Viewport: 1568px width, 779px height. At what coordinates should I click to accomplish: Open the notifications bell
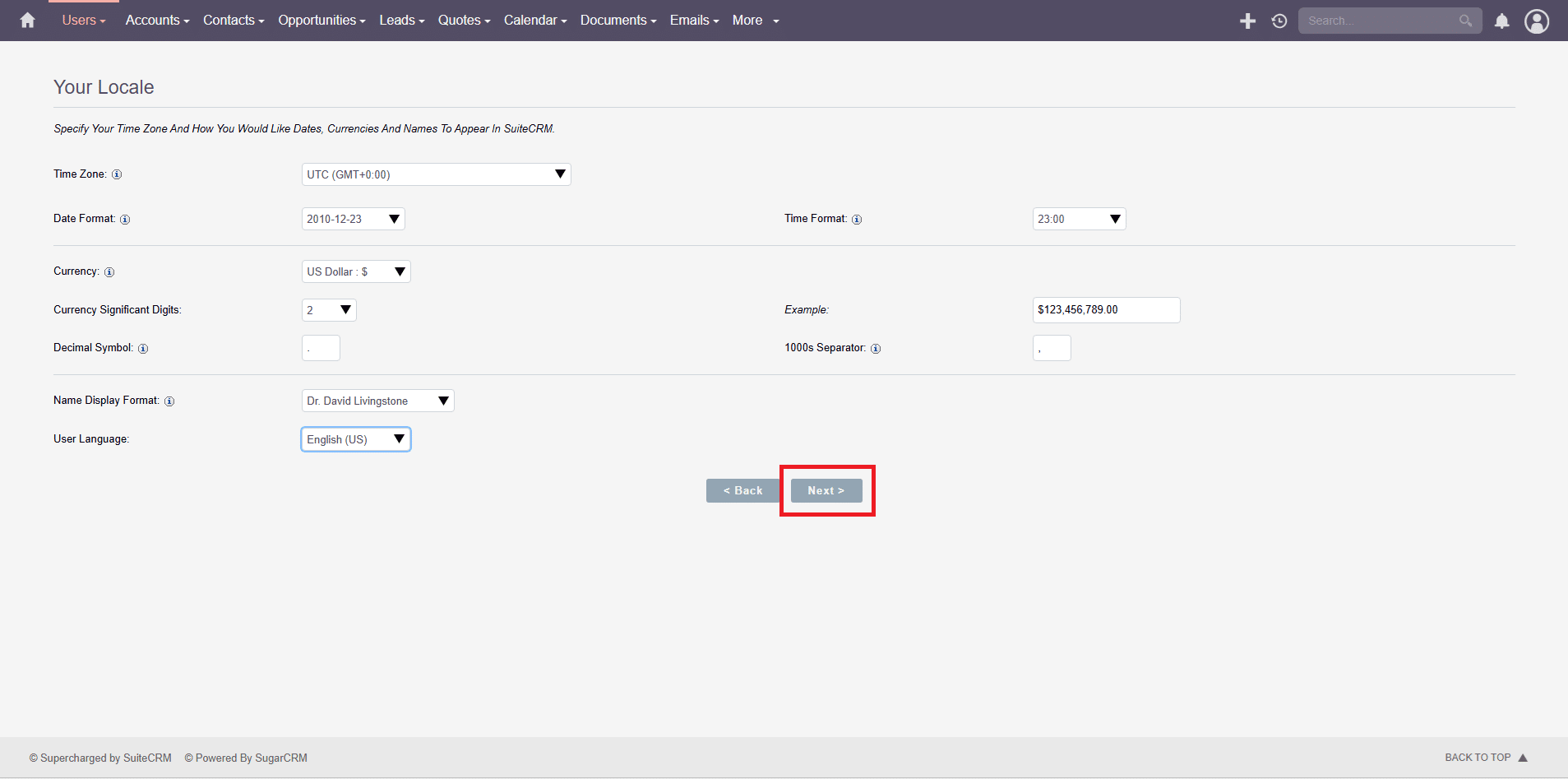[x=1501, y=21]
